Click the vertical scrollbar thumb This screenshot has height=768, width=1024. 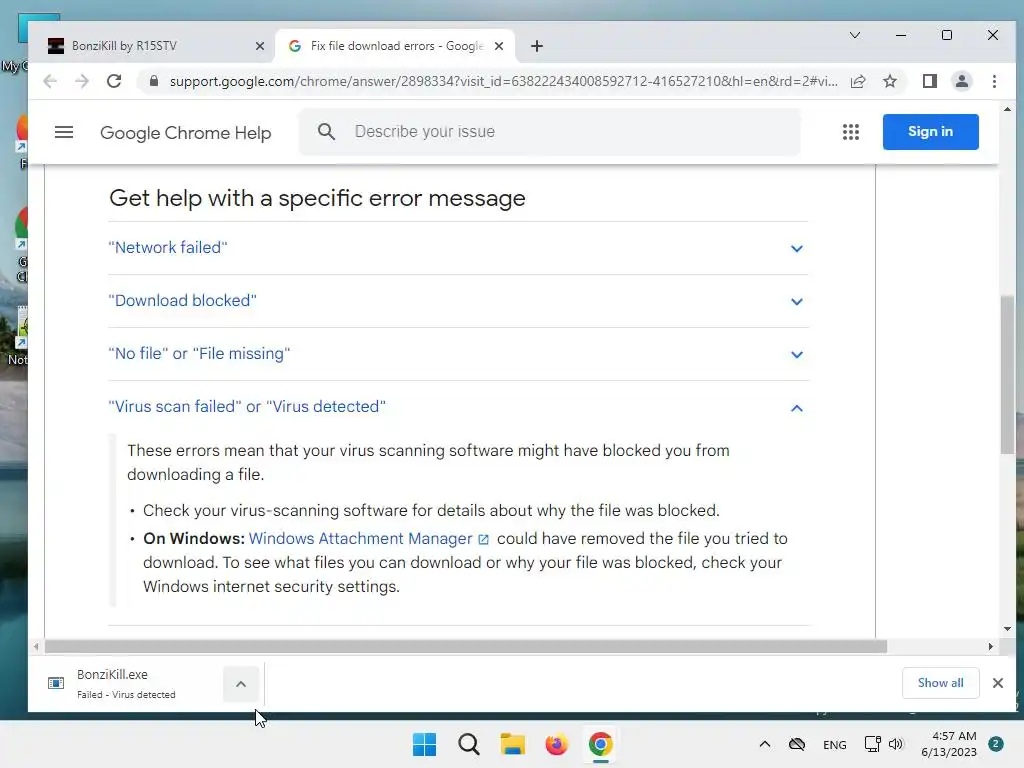(x=1006, y=375)
